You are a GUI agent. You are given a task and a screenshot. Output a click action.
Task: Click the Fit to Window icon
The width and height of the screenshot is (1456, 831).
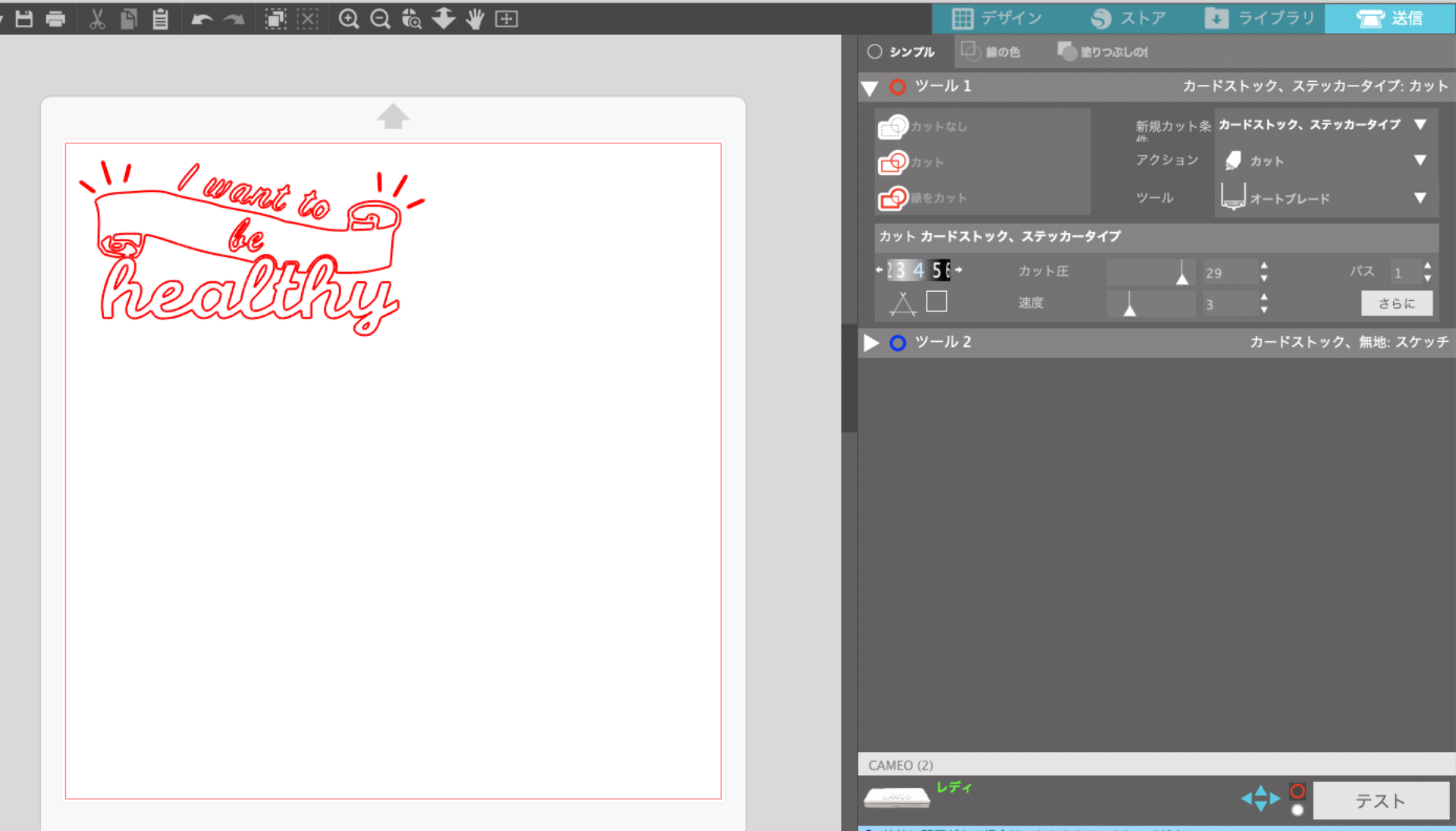tap(506, 19)
